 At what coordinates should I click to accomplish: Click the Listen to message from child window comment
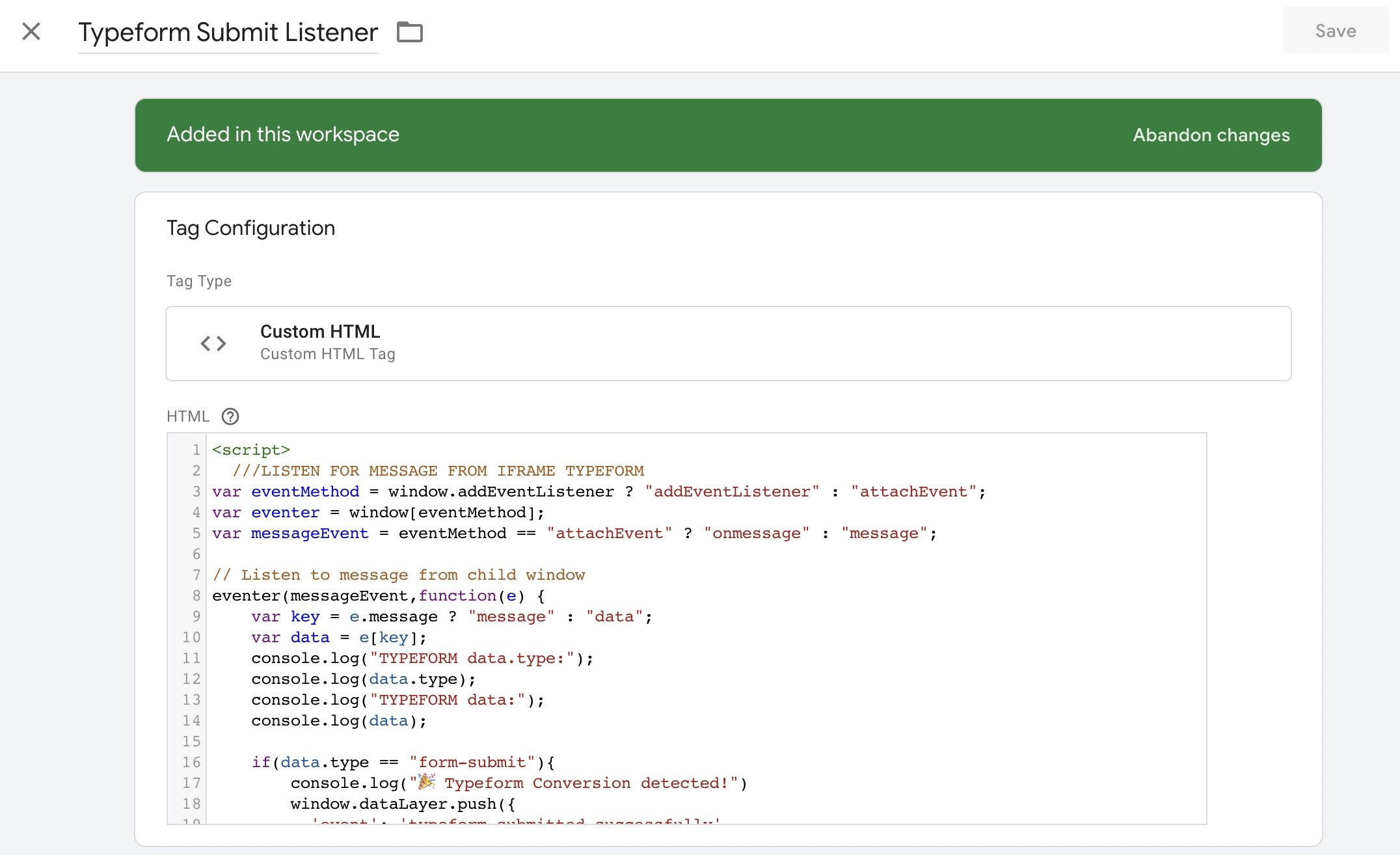(x=399, y=575)
